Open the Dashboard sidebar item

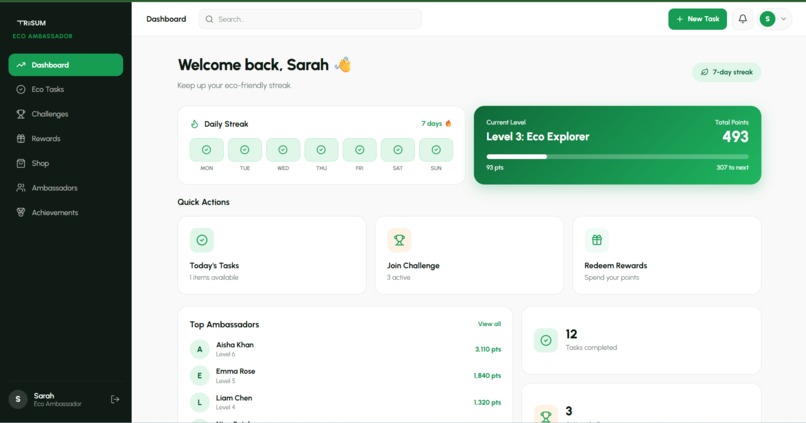pos(66,65)
